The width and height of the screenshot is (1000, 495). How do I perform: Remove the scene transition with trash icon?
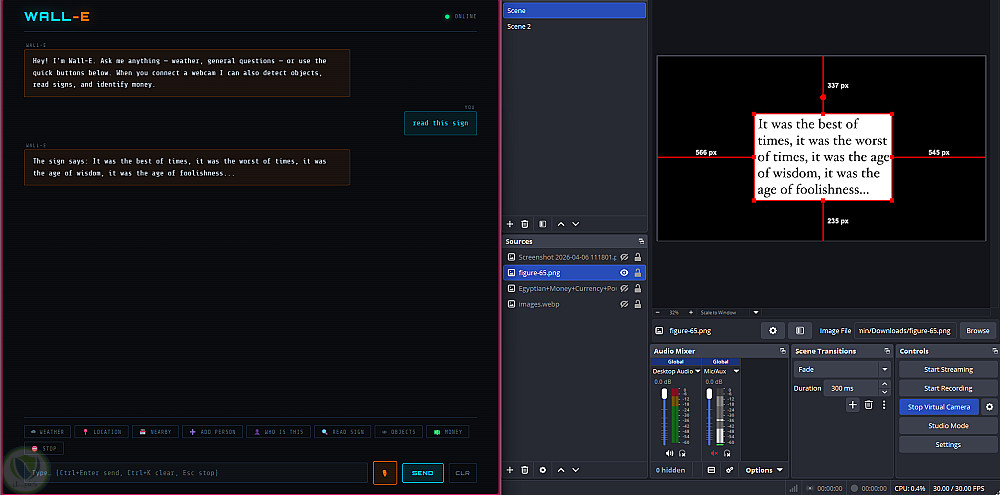tap(869, 404)
